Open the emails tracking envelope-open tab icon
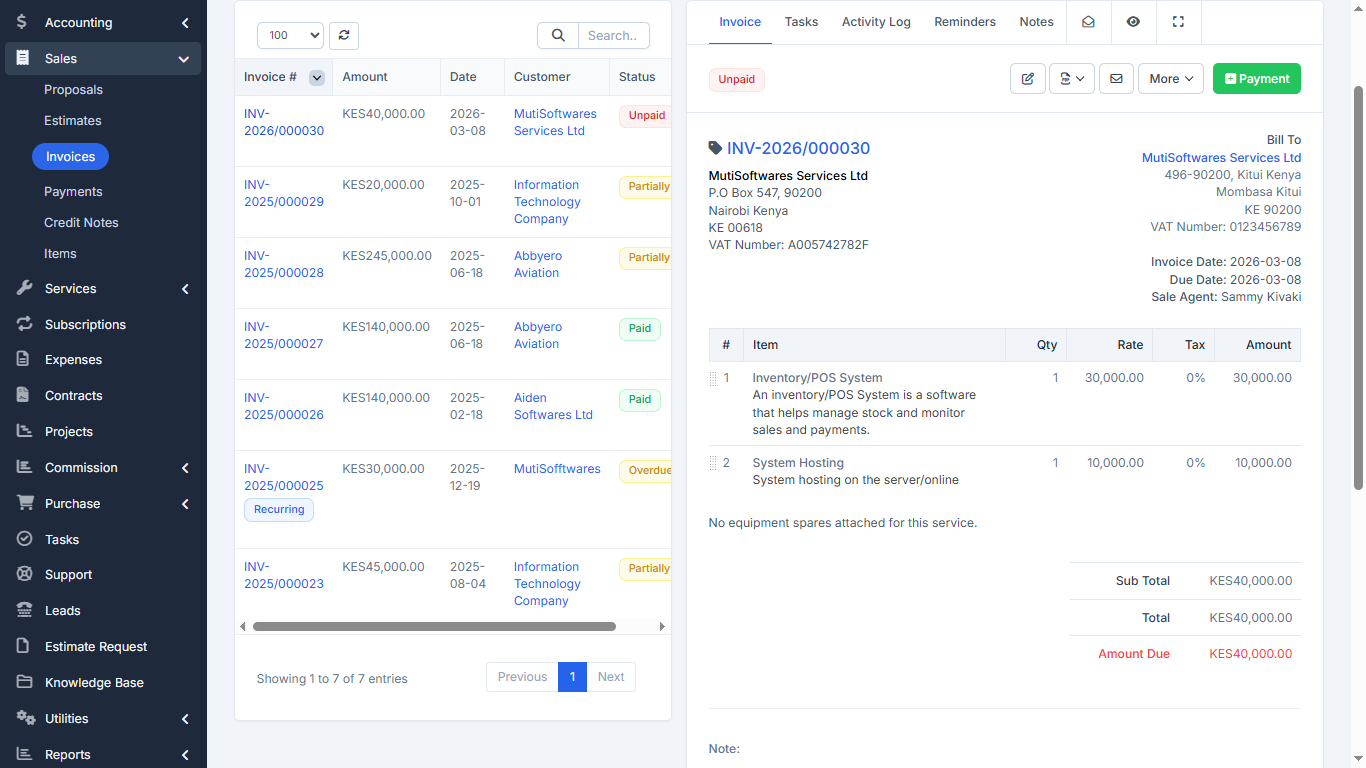Viewport: 1366px width, 768px height. 1088,21
